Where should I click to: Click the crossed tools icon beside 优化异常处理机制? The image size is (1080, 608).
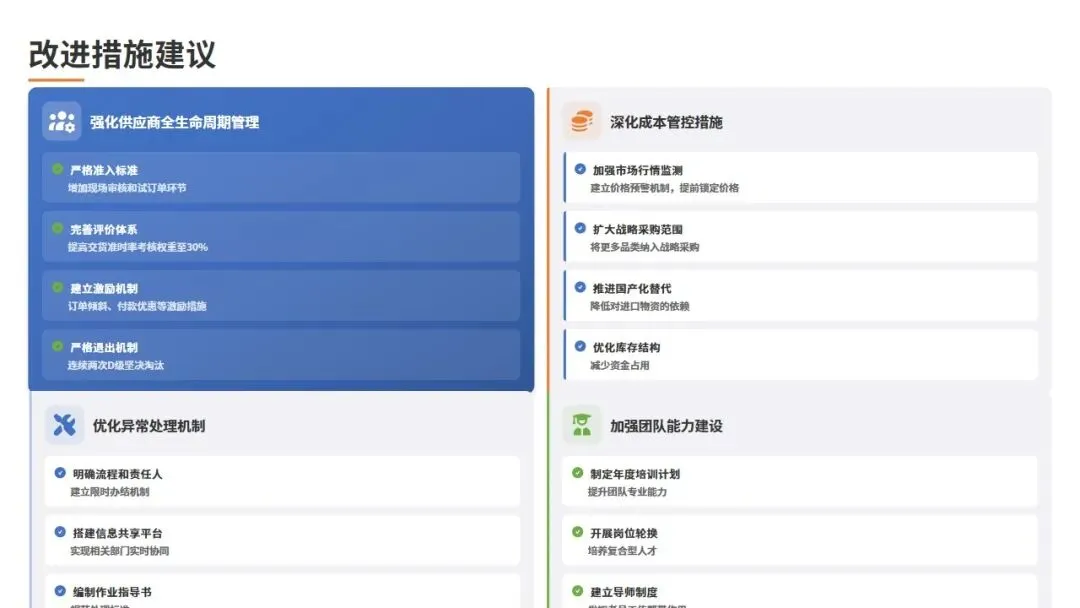pyautogui.click(x=64, y=425)
